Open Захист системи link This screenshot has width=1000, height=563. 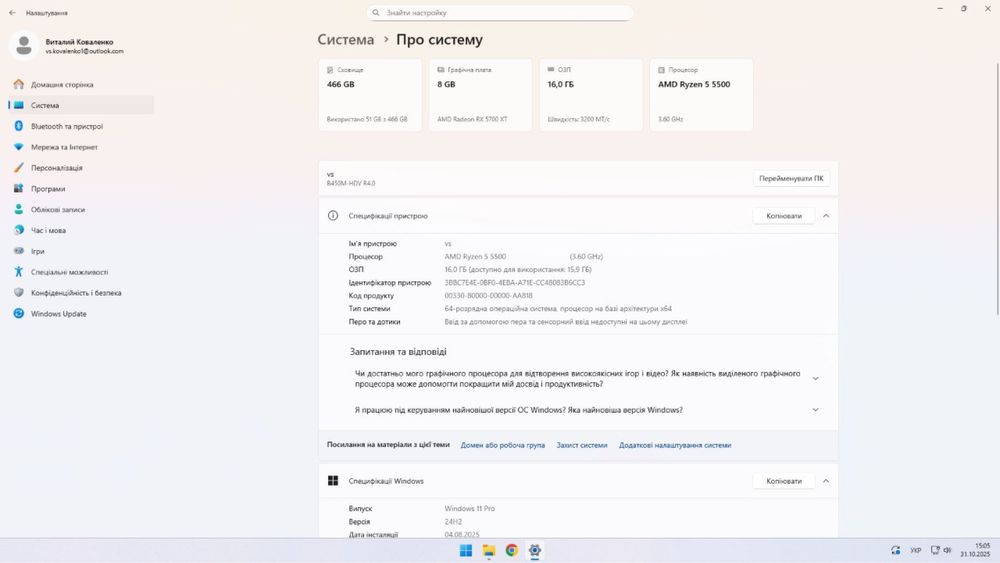point(582,445)
